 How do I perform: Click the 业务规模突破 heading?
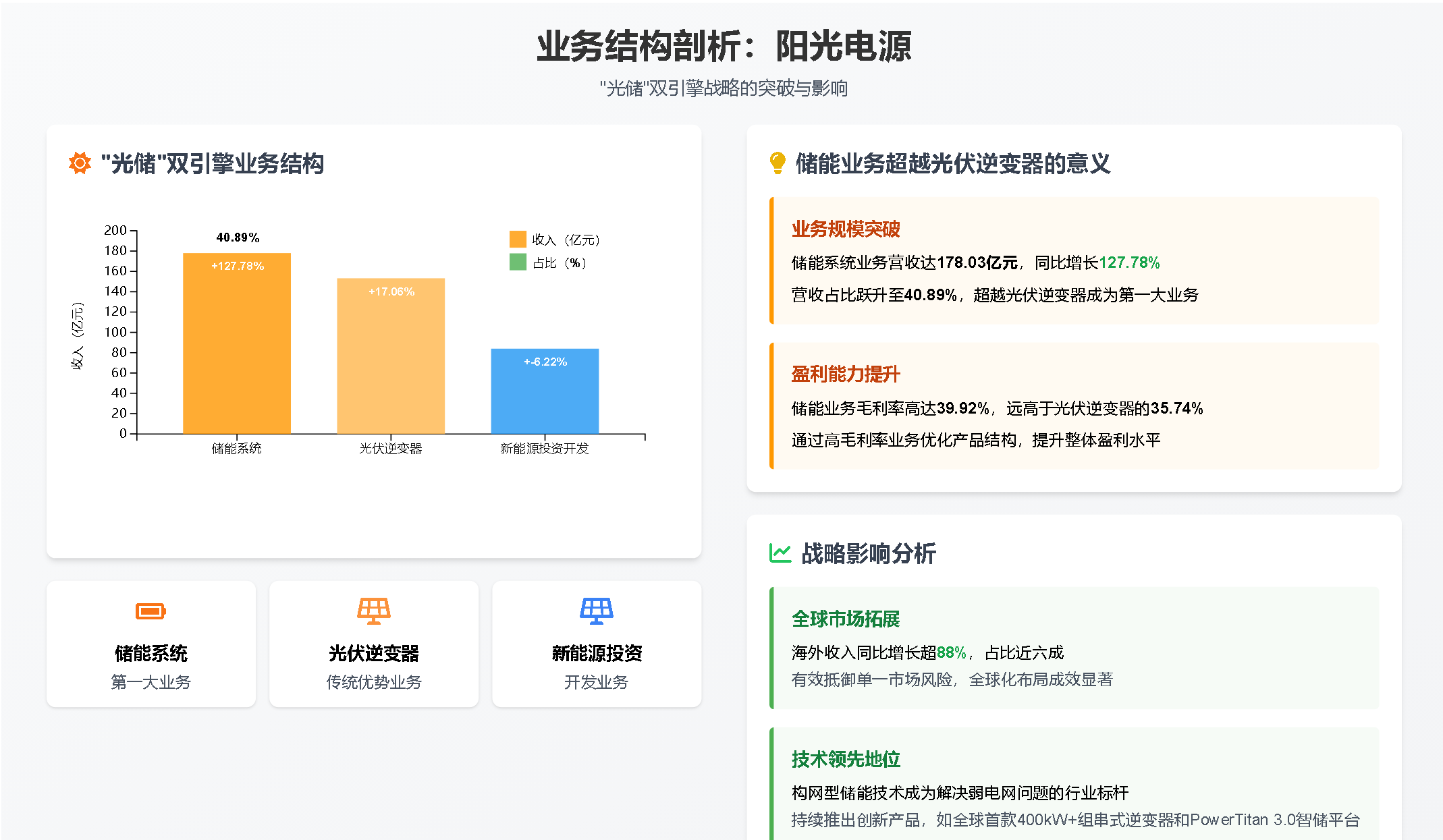[x=846, y=229]
